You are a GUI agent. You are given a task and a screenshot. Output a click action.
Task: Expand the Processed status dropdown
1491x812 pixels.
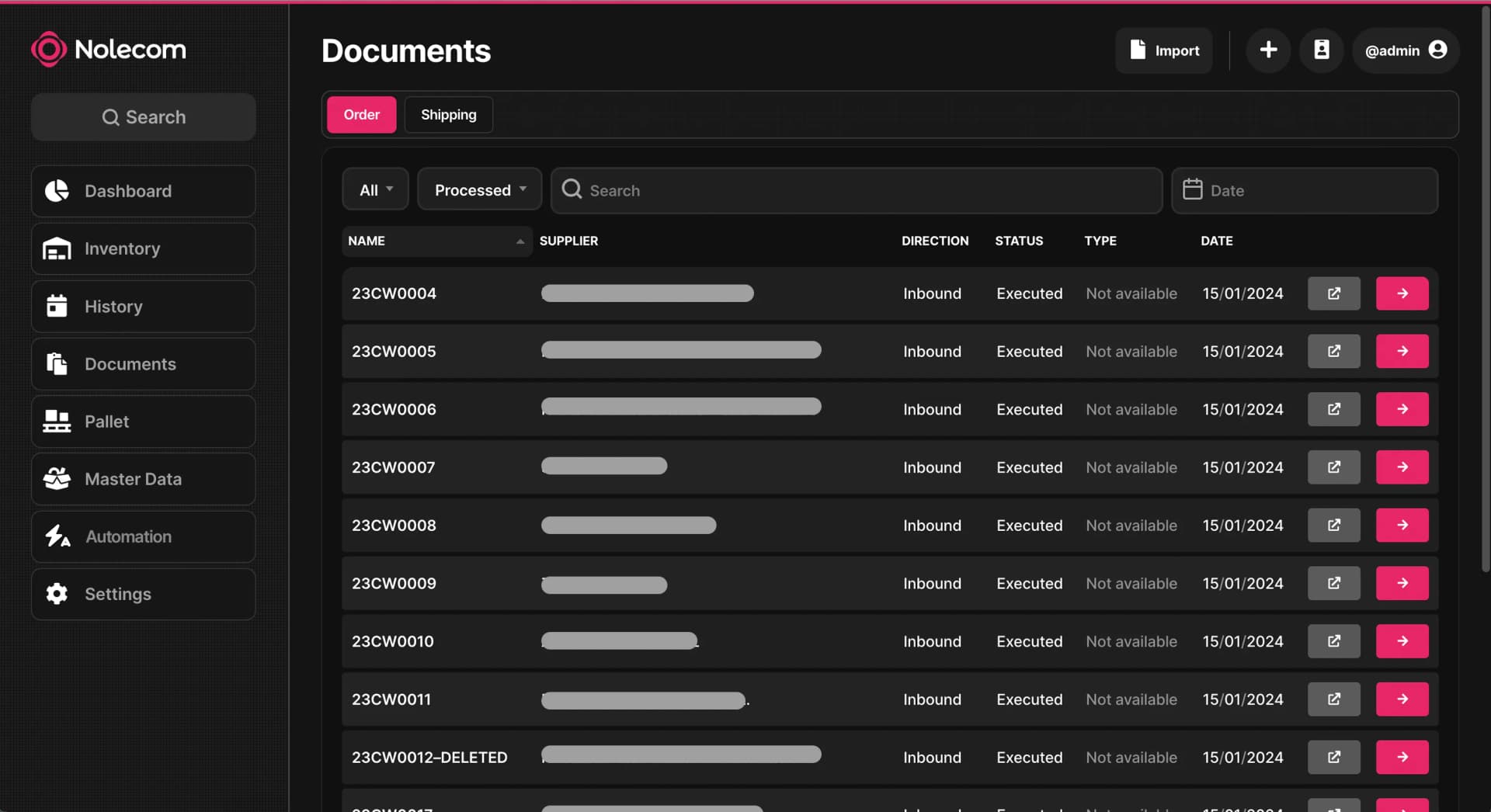[479, 190]
